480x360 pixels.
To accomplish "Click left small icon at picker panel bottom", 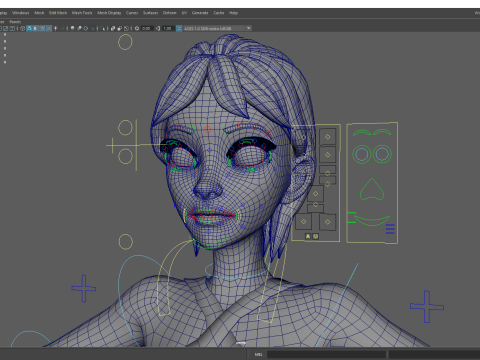I will pos(308,236).
